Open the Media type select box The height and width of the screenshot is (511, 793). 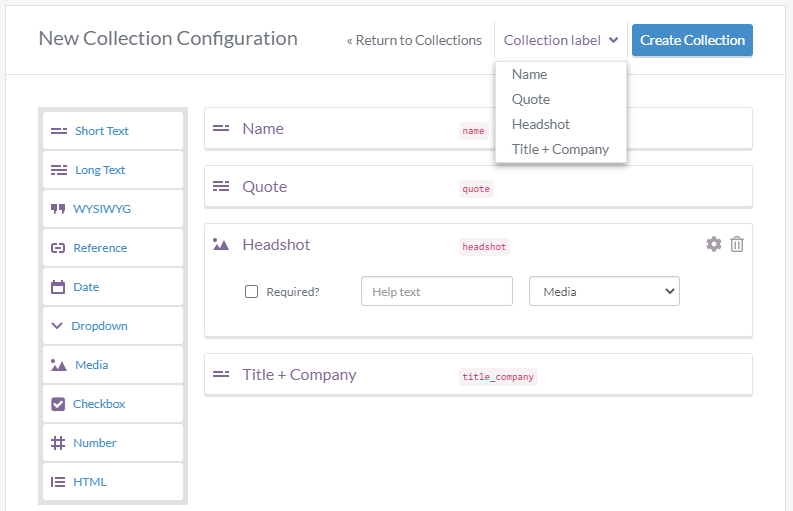pyautogui.click(x=604, y=292)
